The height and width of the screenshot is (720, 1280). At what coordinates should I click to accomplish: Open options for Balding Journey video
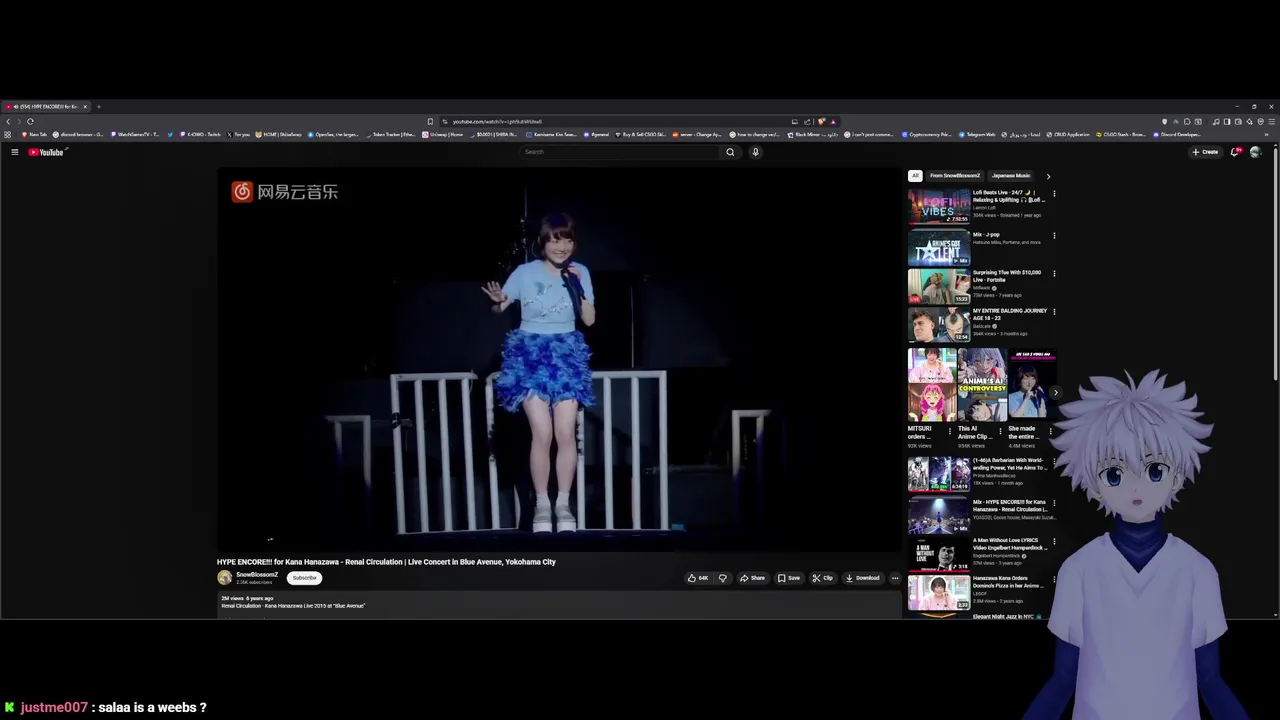tap(1054, 312)
